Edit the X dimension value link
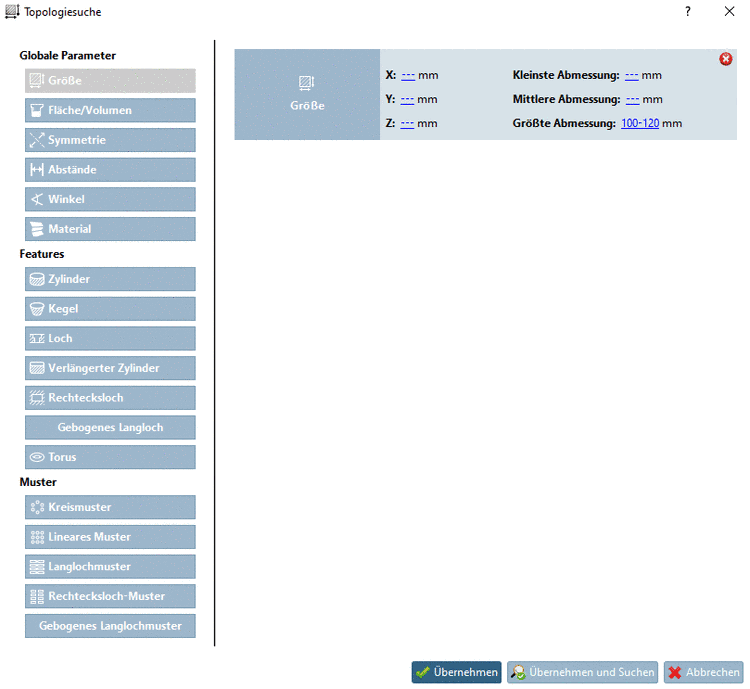Viewport: 750px width, 689px height. click(408, 76)
